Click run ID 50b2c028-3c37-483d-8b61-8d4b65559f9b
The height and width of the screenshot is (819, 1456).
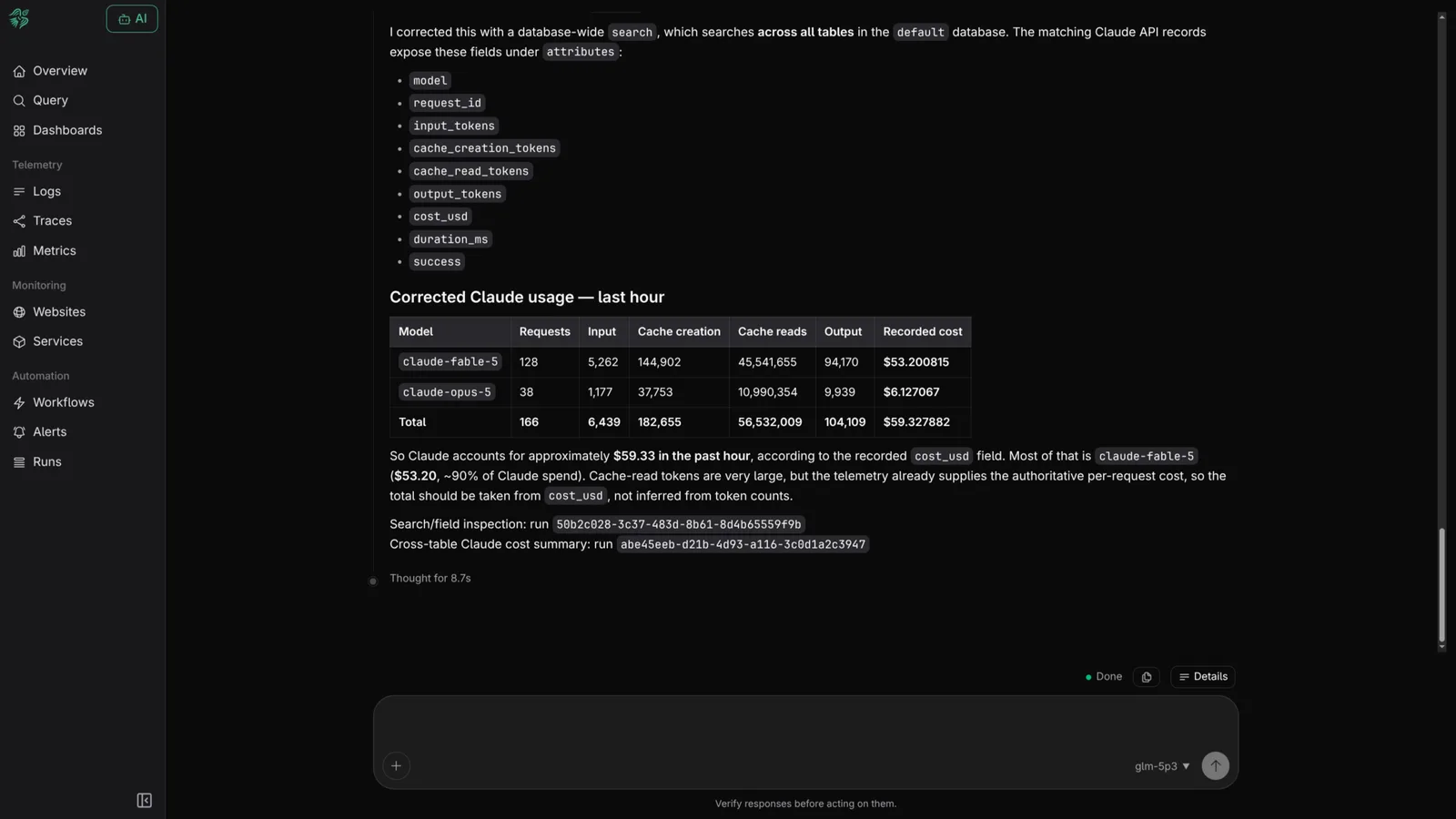pos(679,525)
